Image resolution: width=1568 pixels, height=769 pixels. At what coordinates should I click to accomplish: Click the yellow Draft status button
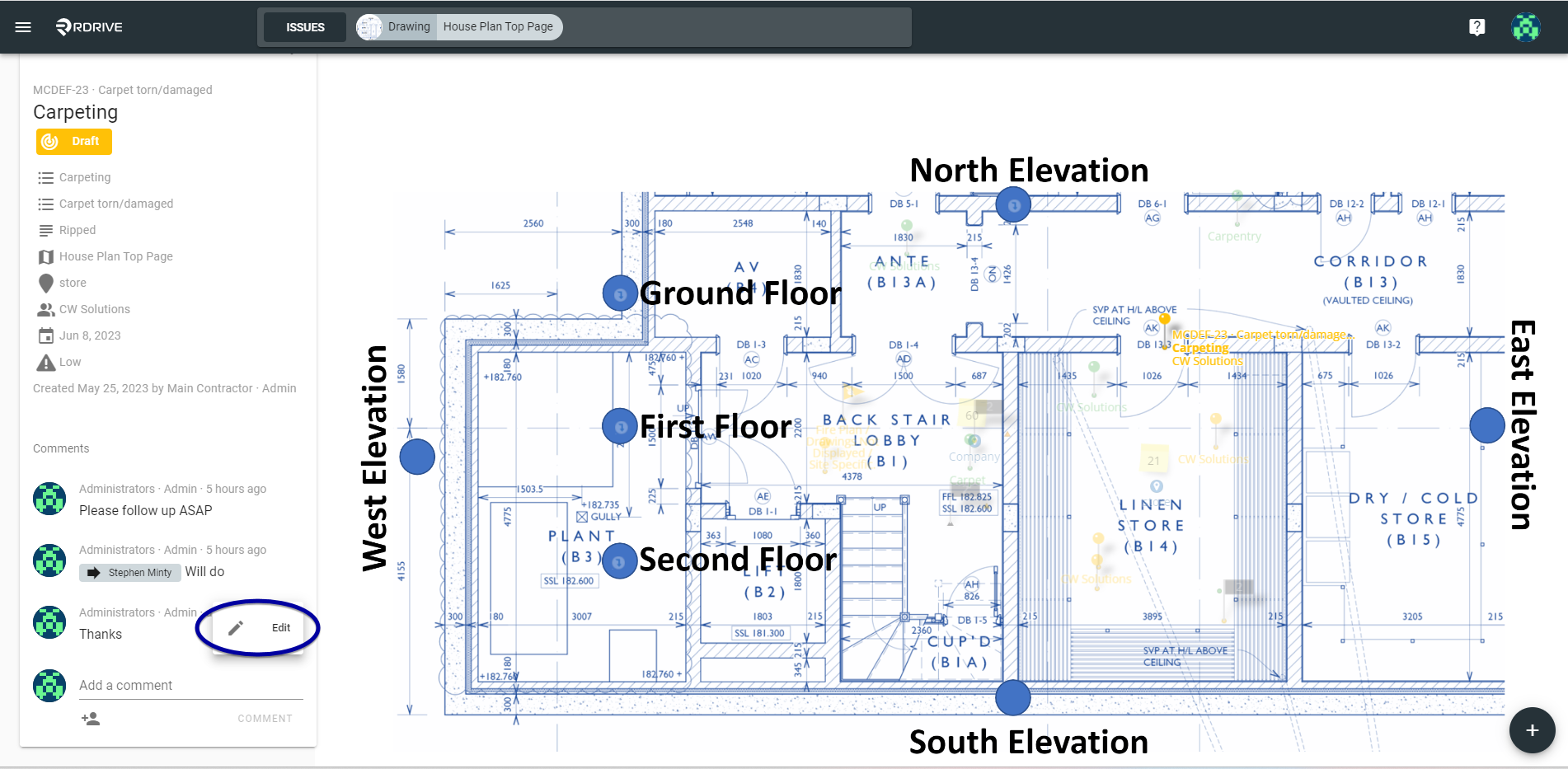pyautogui.click(x=74, y=142)
